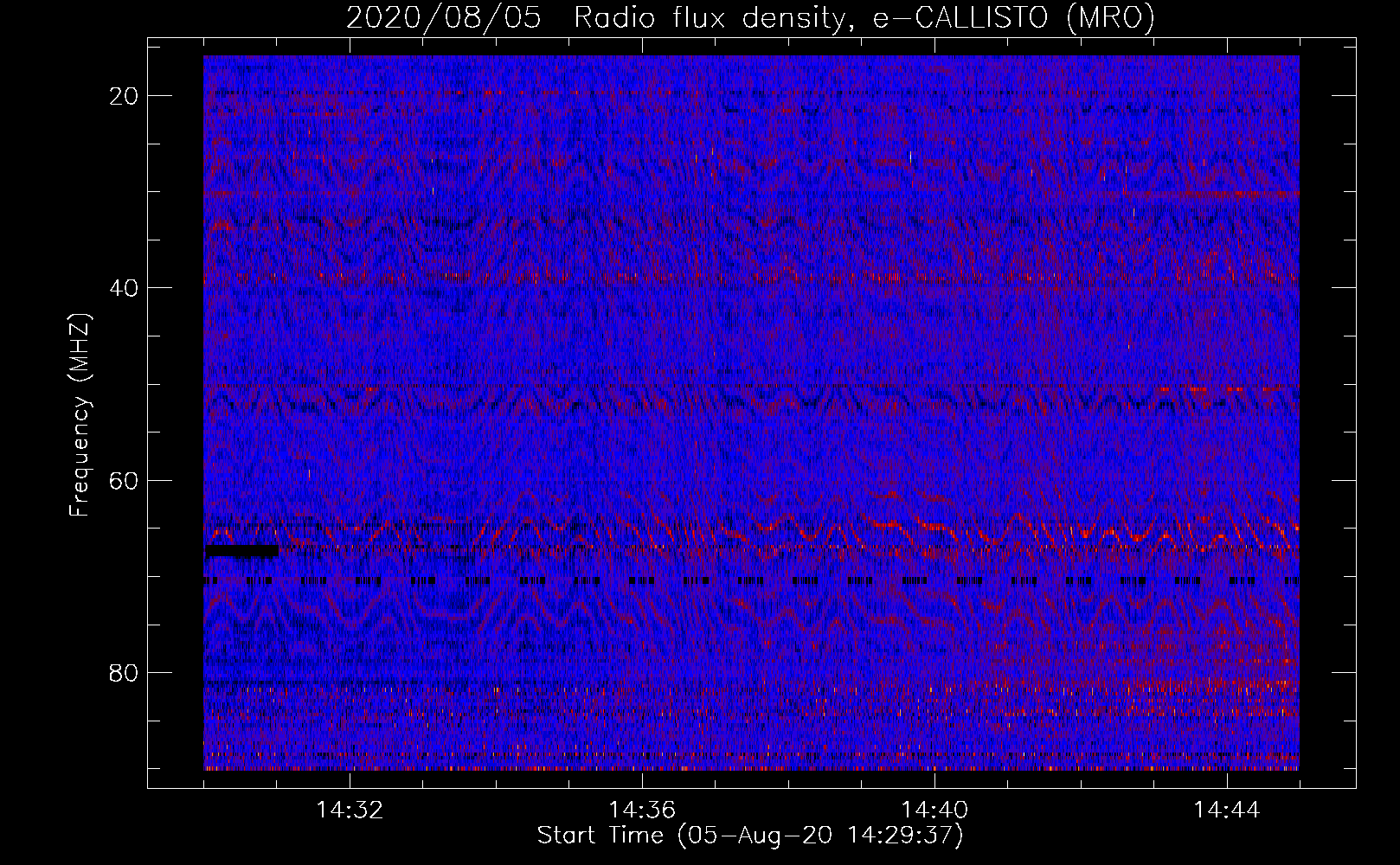Screen dimensions: 1400x865
Task: Click the 14:40 time tick label
Action: point(934,811)
